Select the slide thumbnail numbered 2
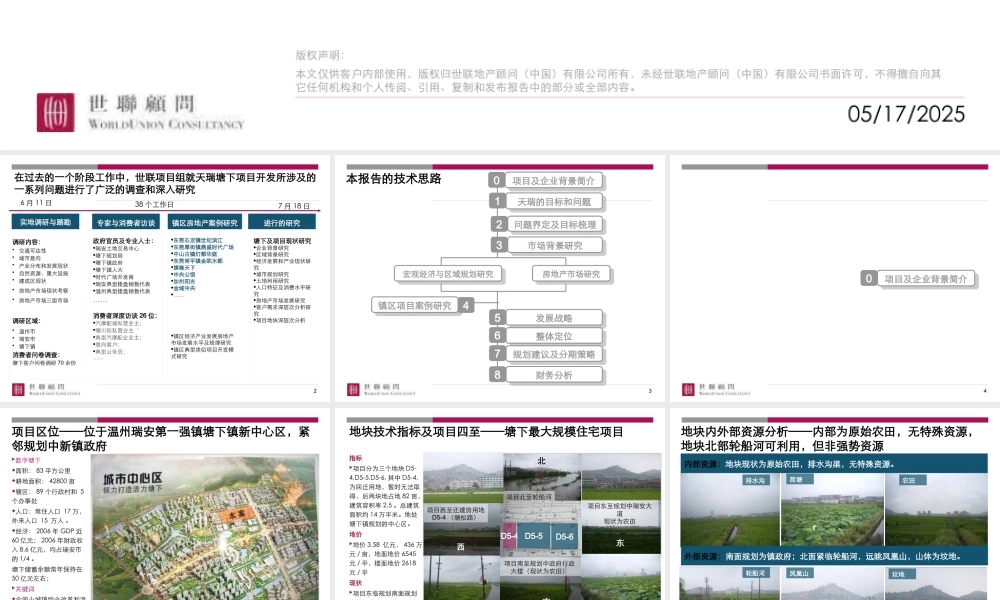The image size is (1000, 600). [165, 278]
